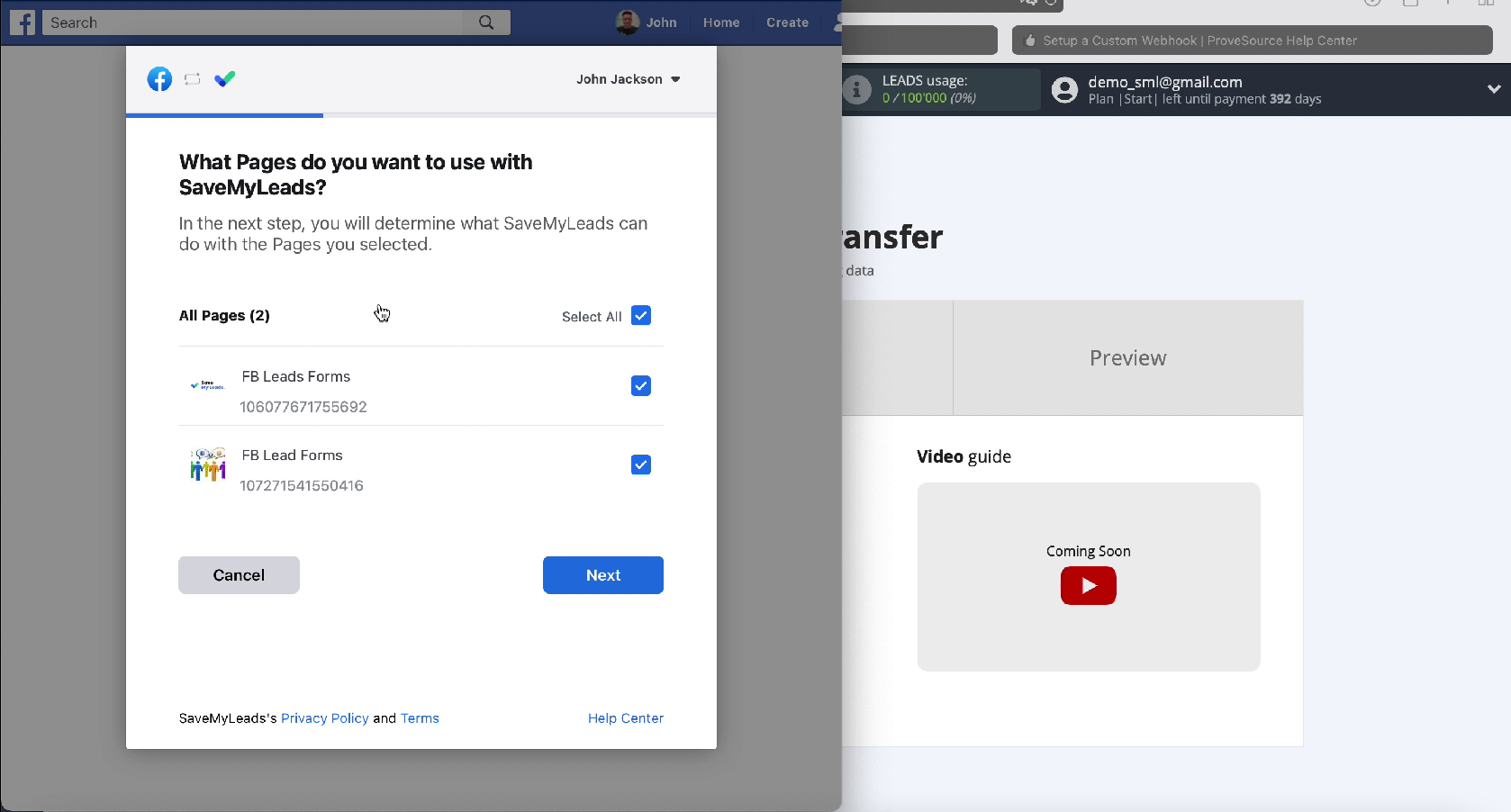Viewport: 1511px width, 812px height.
Task: Play the Coming Soon video guide
Action: (1088, 585)
